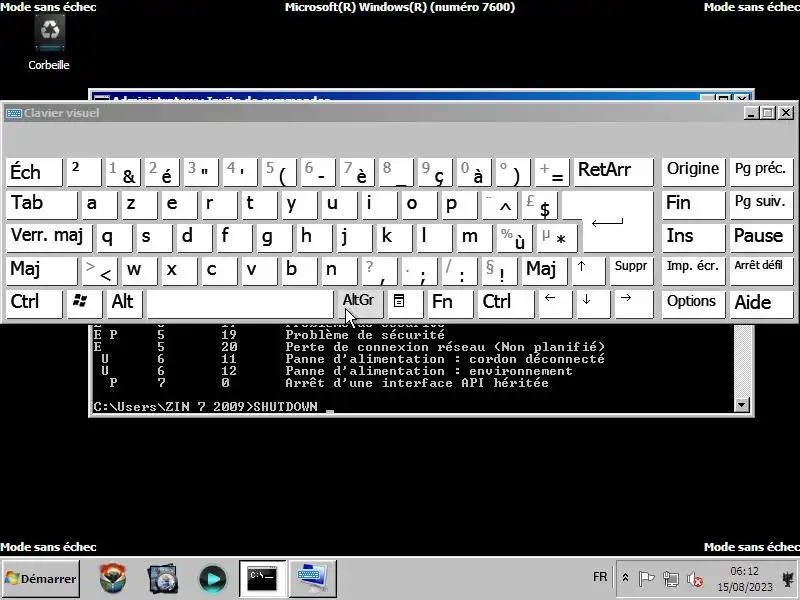Image resolution: width=800 pixels, height=600 pixels.
Task: Toggle the right Maj shift key
Action: click(x=544, y=270)
